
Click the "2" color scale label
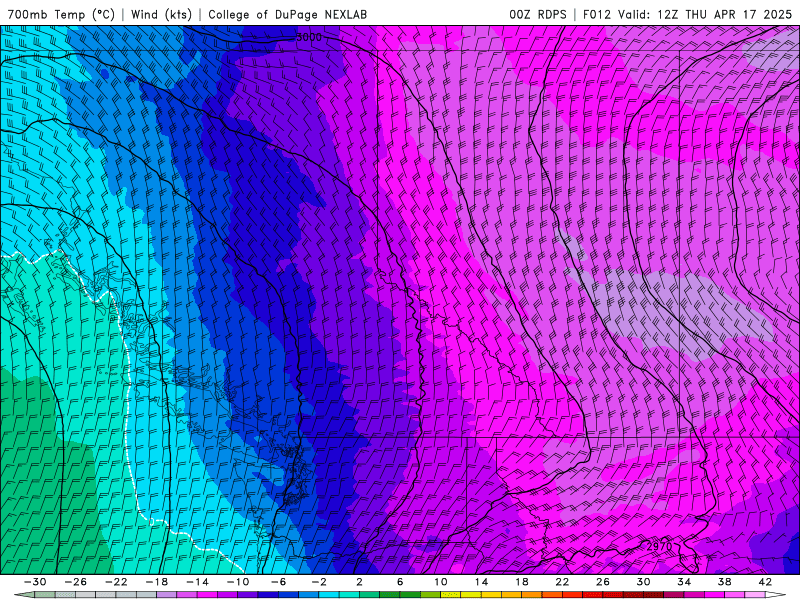pyautogui.click(x=359, y=582)
